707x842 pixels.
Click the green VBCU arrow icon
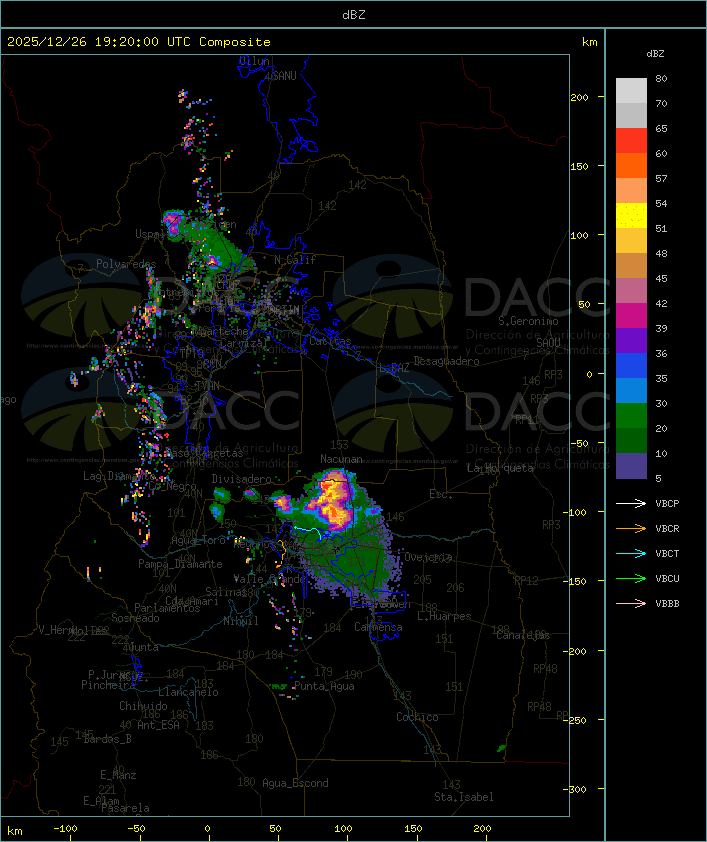coord(631,578)
